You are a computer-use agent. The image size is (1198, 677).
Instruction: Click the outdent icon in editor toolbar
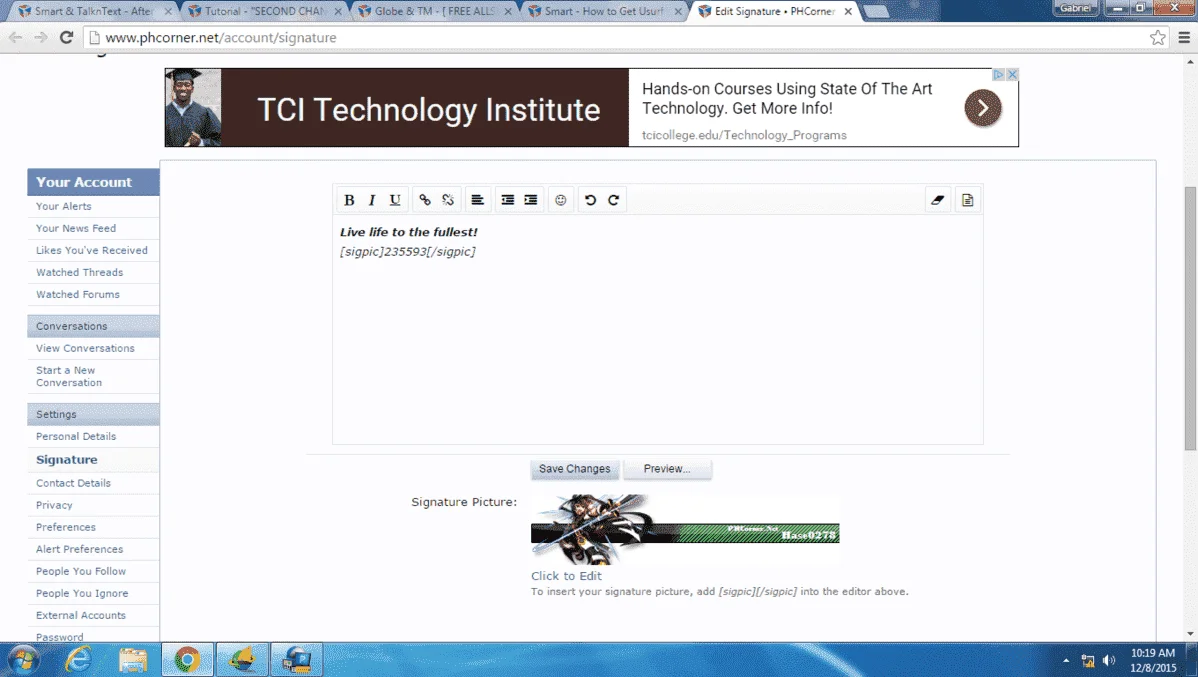coord(507,200)
